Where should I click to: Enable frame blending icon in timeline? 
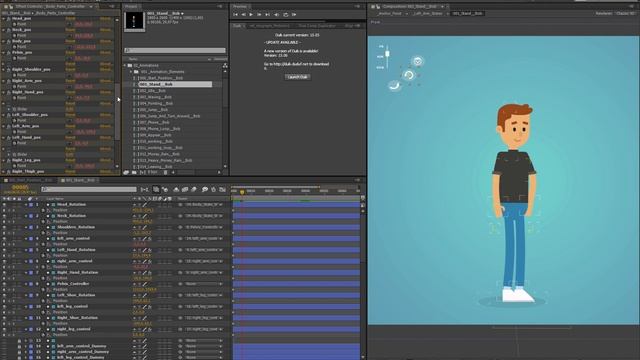coord(185,189)
